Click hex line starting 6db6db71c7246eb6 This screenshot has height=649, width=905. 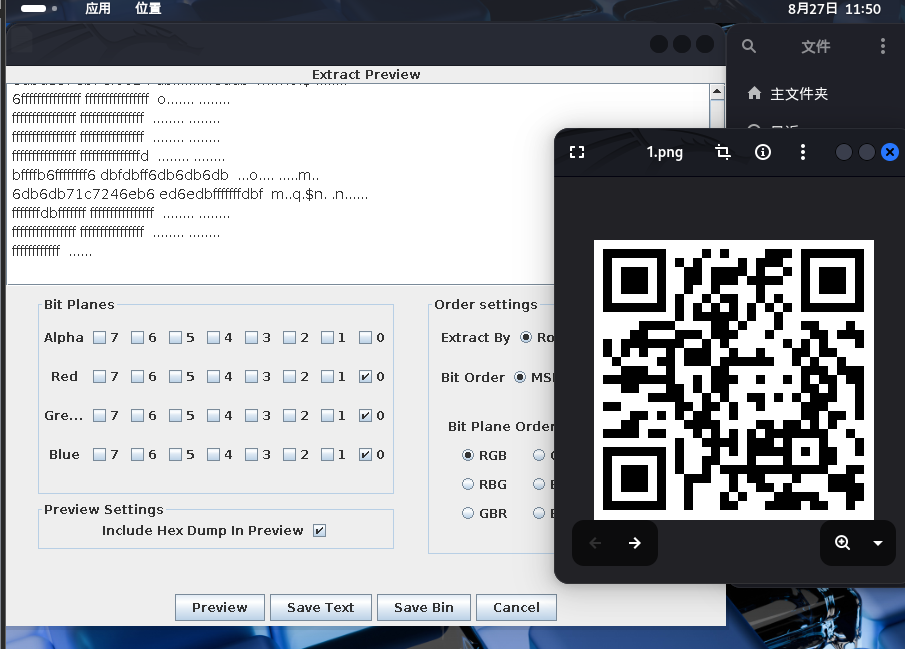(190, 194)
